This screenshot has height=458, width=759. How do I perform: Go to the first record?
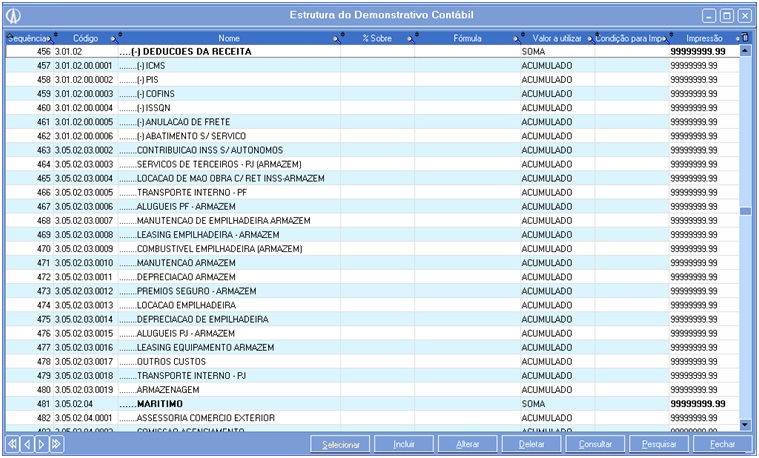pyautogui.click(x=12, y=443)
